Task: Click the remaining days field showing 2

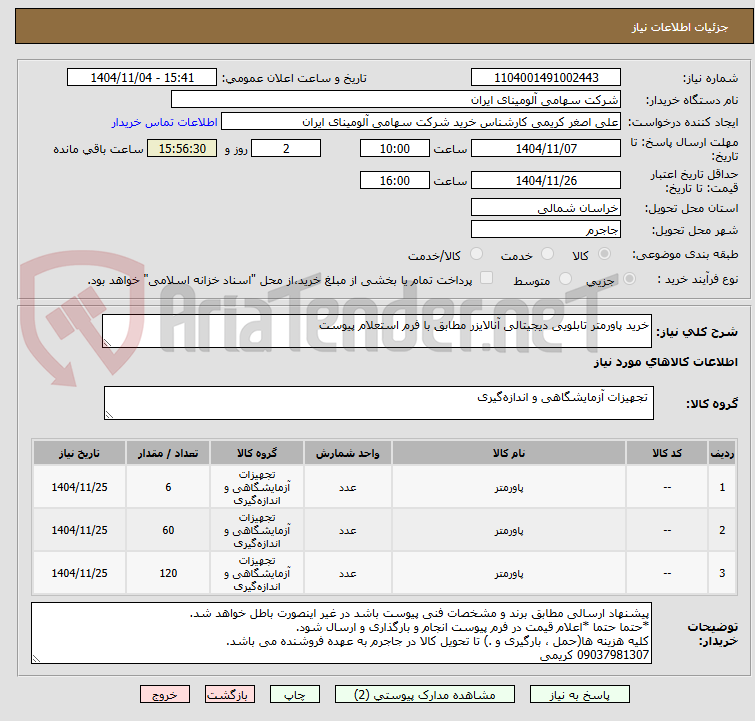Action: pos(286,148)
